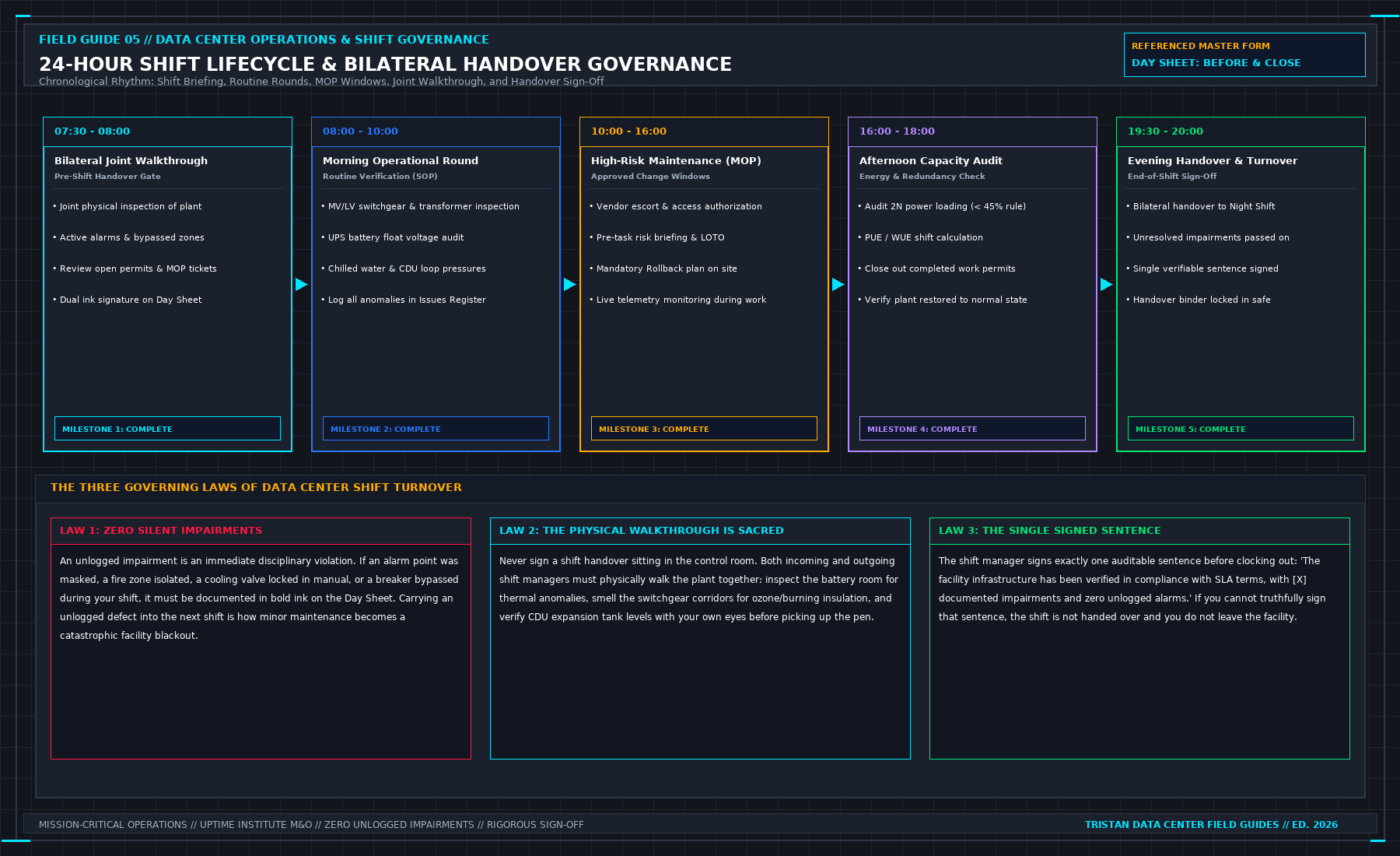This screenshot has width=1400, height=856.
Task: Click arrow between Morning Round and Maintenance
Action: click(x=570, y=285)
